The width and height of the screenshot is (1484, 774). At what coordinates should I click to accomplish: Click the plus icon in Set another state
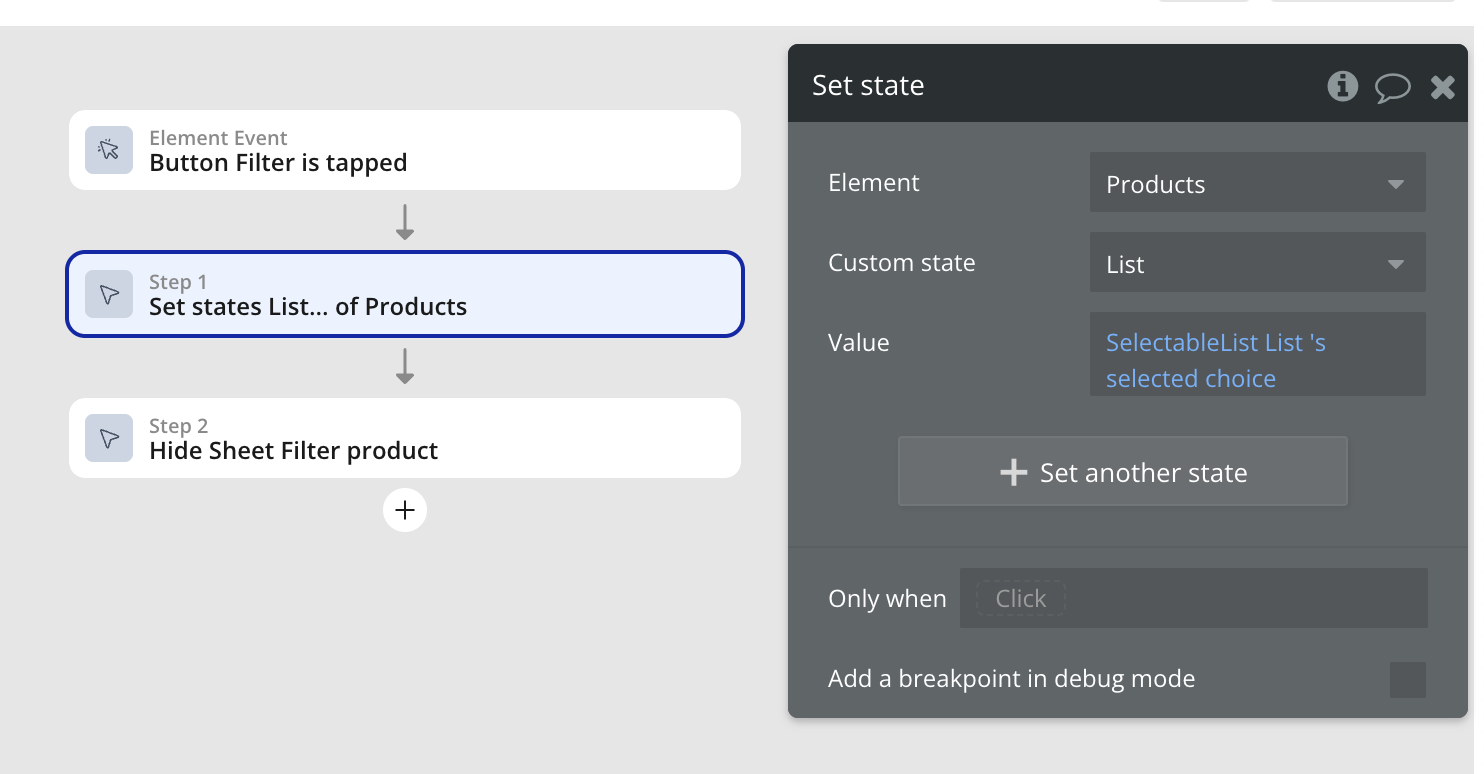click(1013, 472)
